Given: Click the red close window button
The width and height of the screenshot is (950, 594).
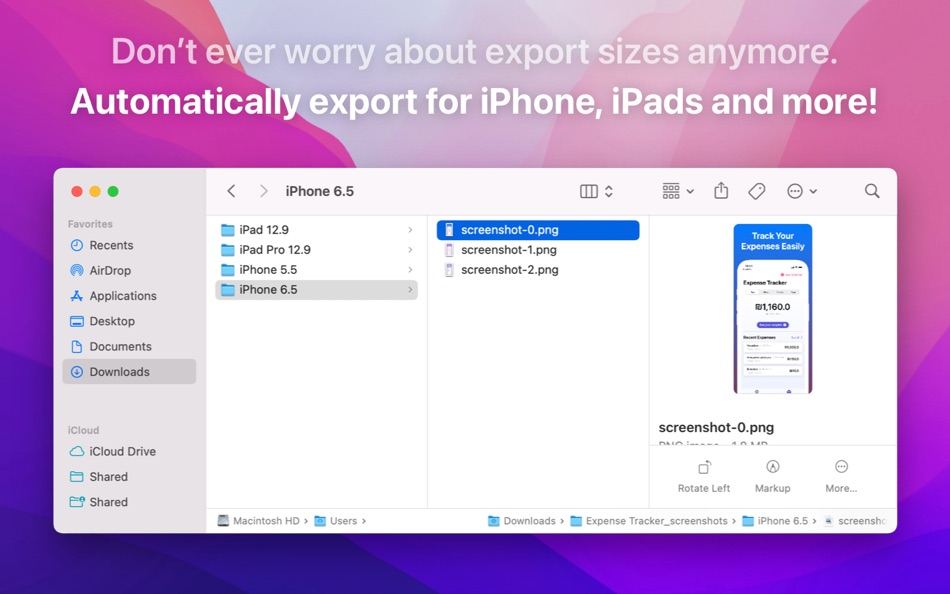Looking at the screenshot, I should tap(77, 192).
